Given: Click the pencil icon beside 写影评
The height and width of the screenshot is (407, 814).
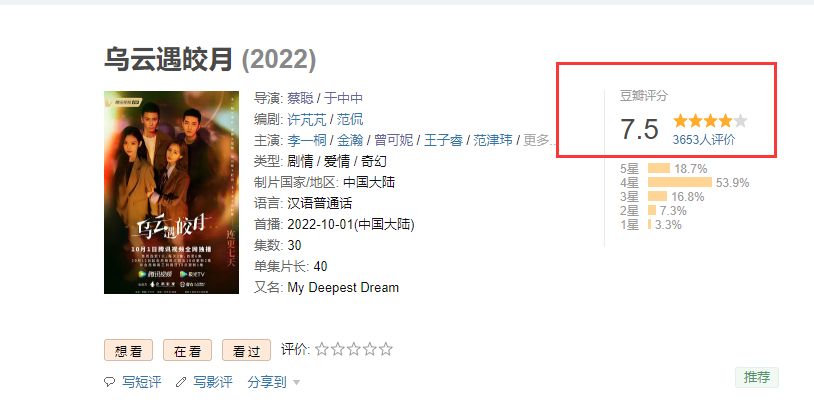Looking at the screenshot, I should [181, 382].
